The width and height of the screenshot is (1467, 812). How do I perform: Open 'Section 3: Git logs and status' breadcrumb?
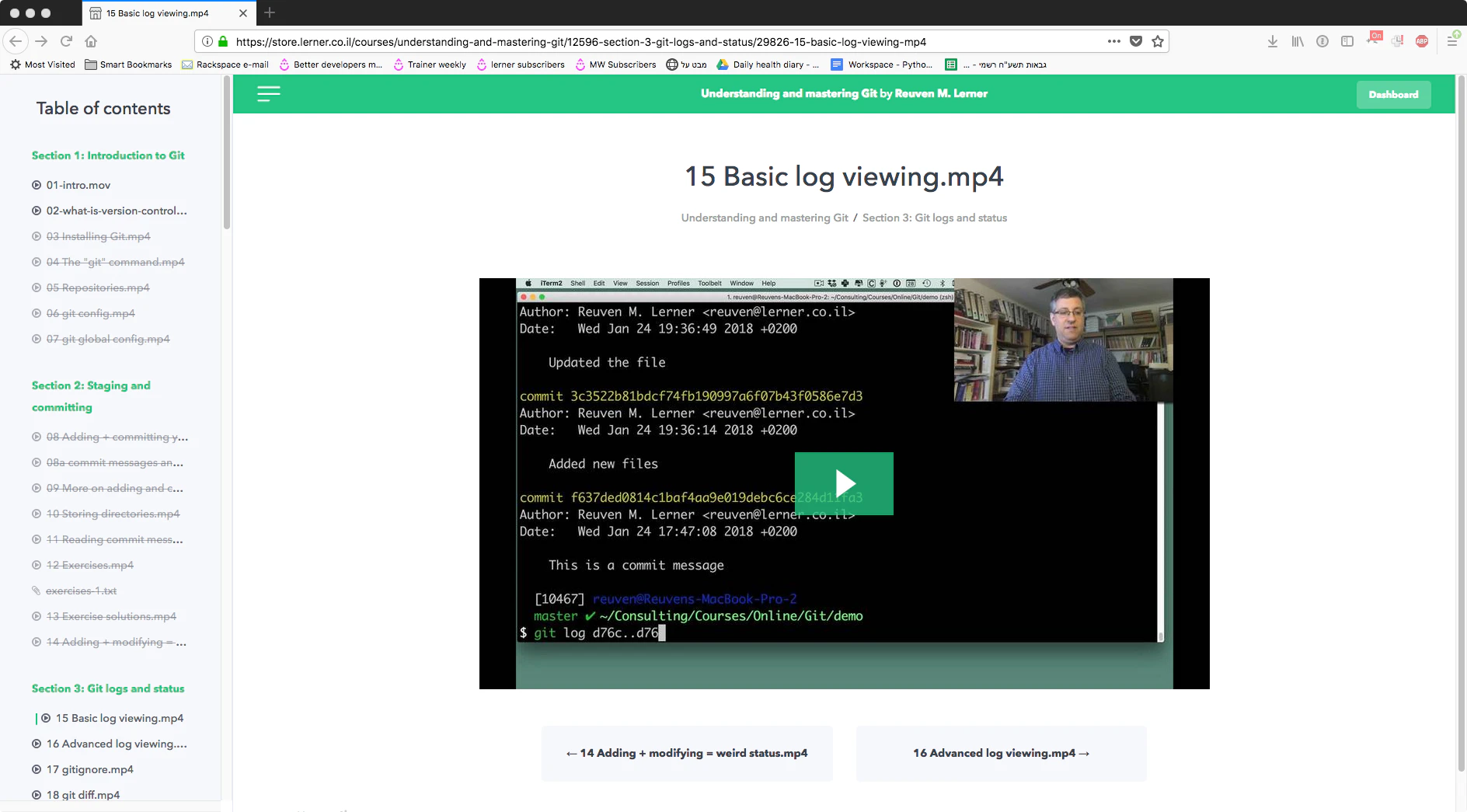(934, 218)
